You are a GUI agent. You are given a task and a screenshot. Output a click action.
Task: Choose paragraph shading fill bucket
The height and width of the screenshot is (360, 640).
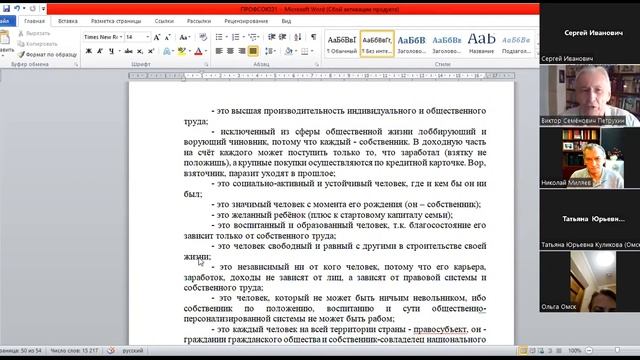coord(289,51)
